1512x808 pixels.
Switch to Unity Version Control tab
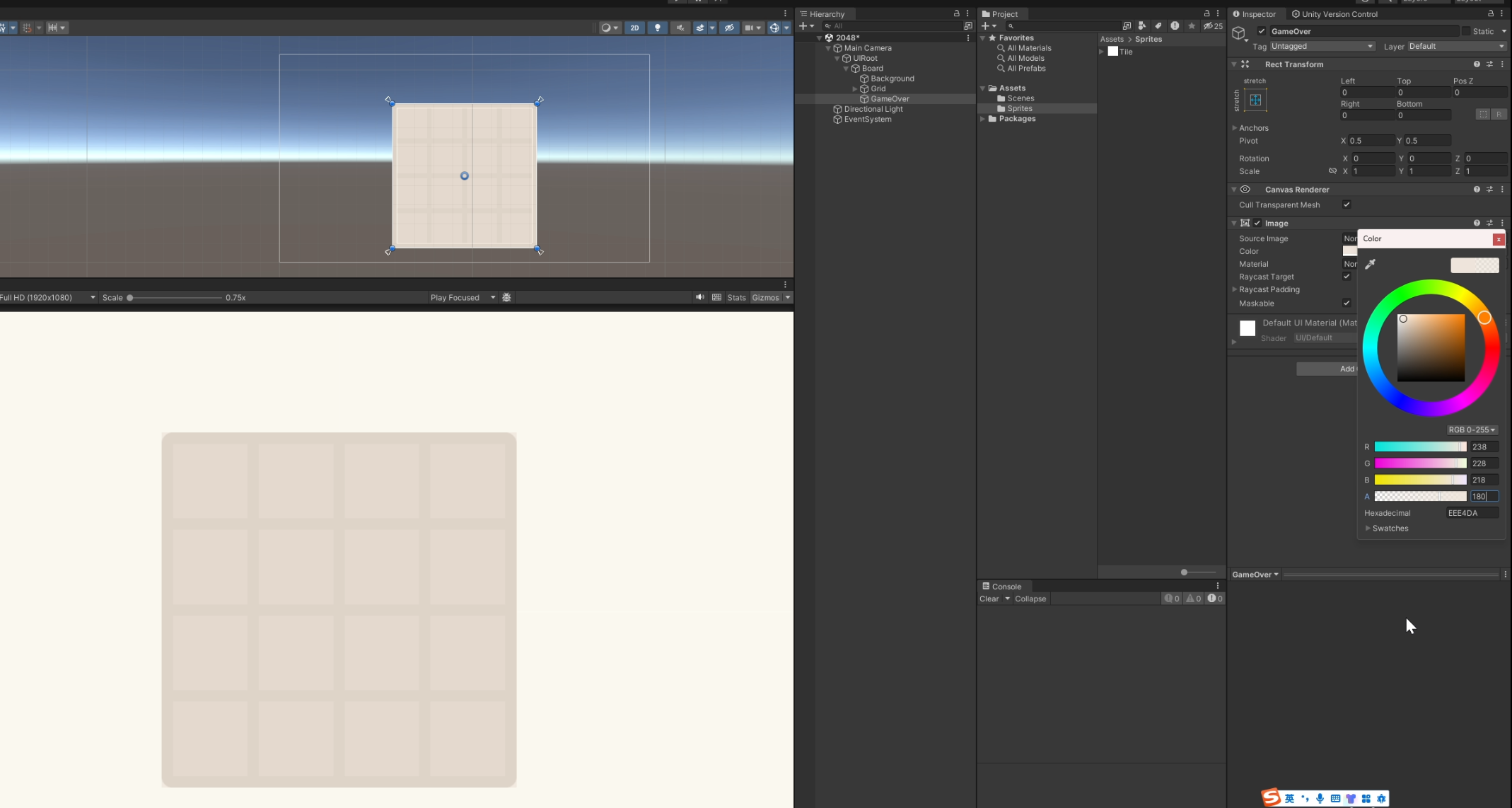[x=1334, y=14]
